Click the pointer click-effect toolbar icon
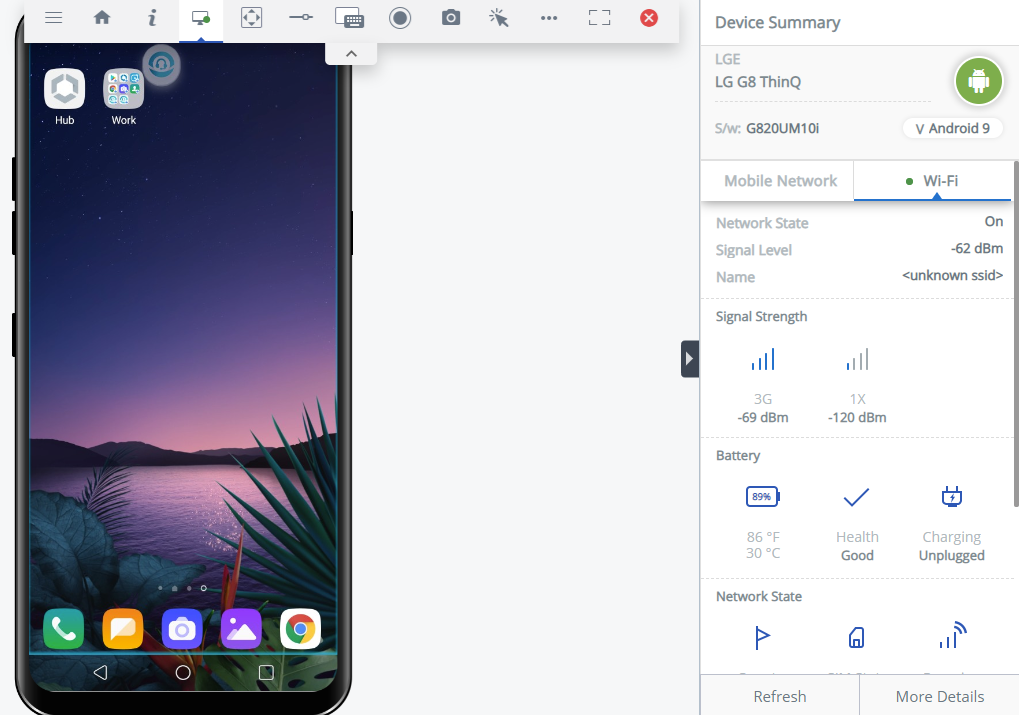Viewport: 1019px width, 715px height. click(x=499, y=18)
